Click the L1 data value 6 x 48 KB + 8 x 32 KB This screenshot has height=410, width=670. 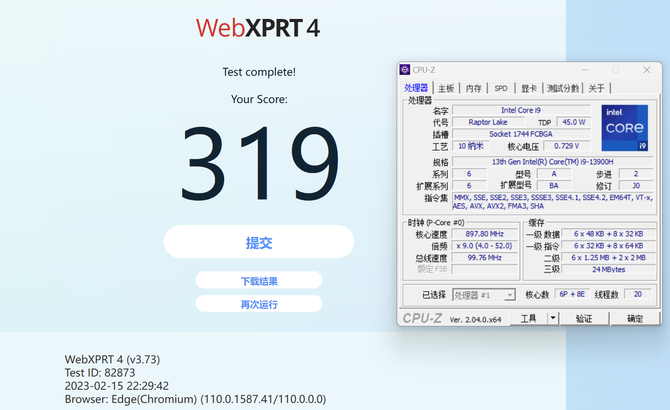point(608,234)
